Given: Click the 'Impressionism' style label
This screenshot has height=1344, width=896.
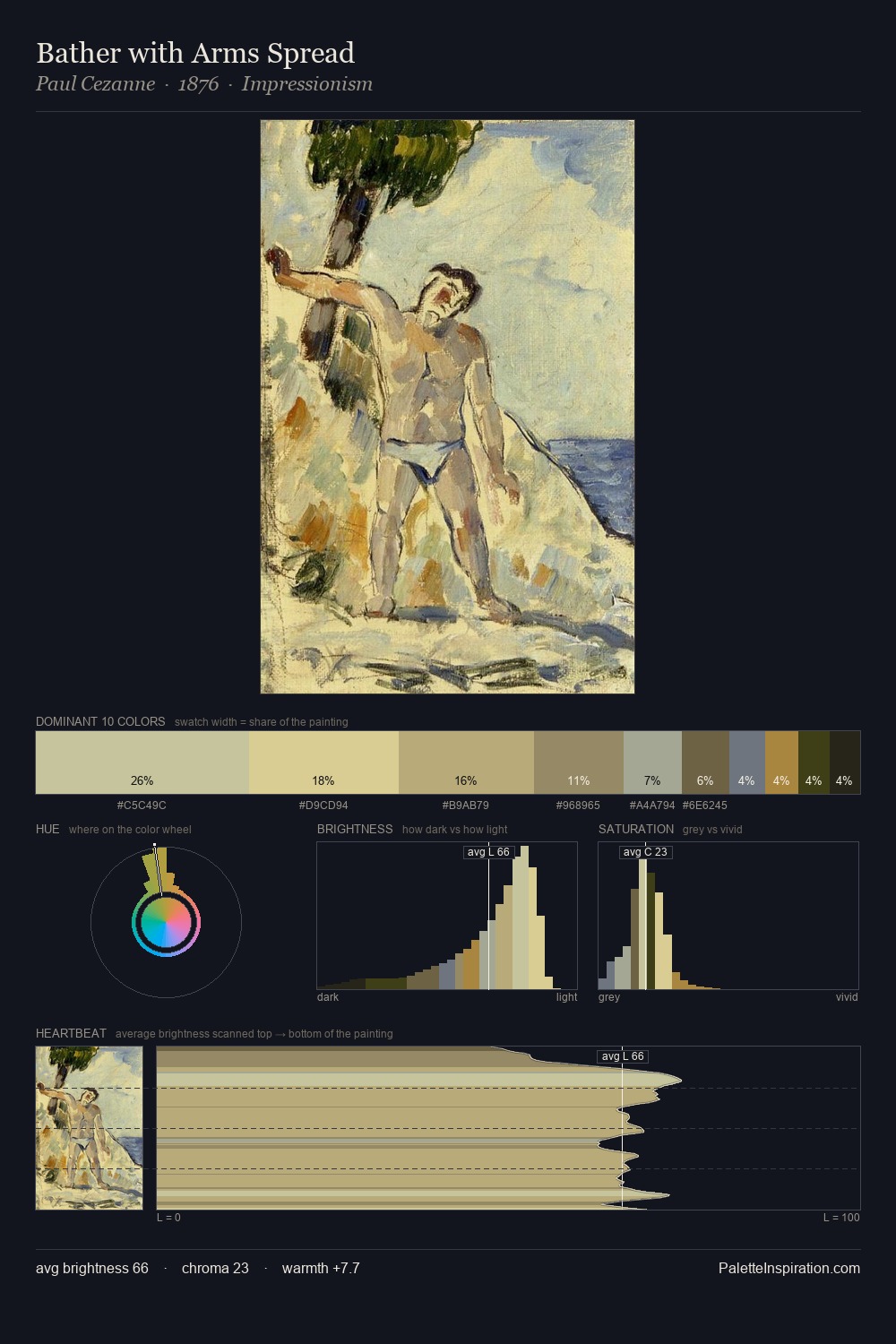Looking at the screenshot, I should click(306, 84).
